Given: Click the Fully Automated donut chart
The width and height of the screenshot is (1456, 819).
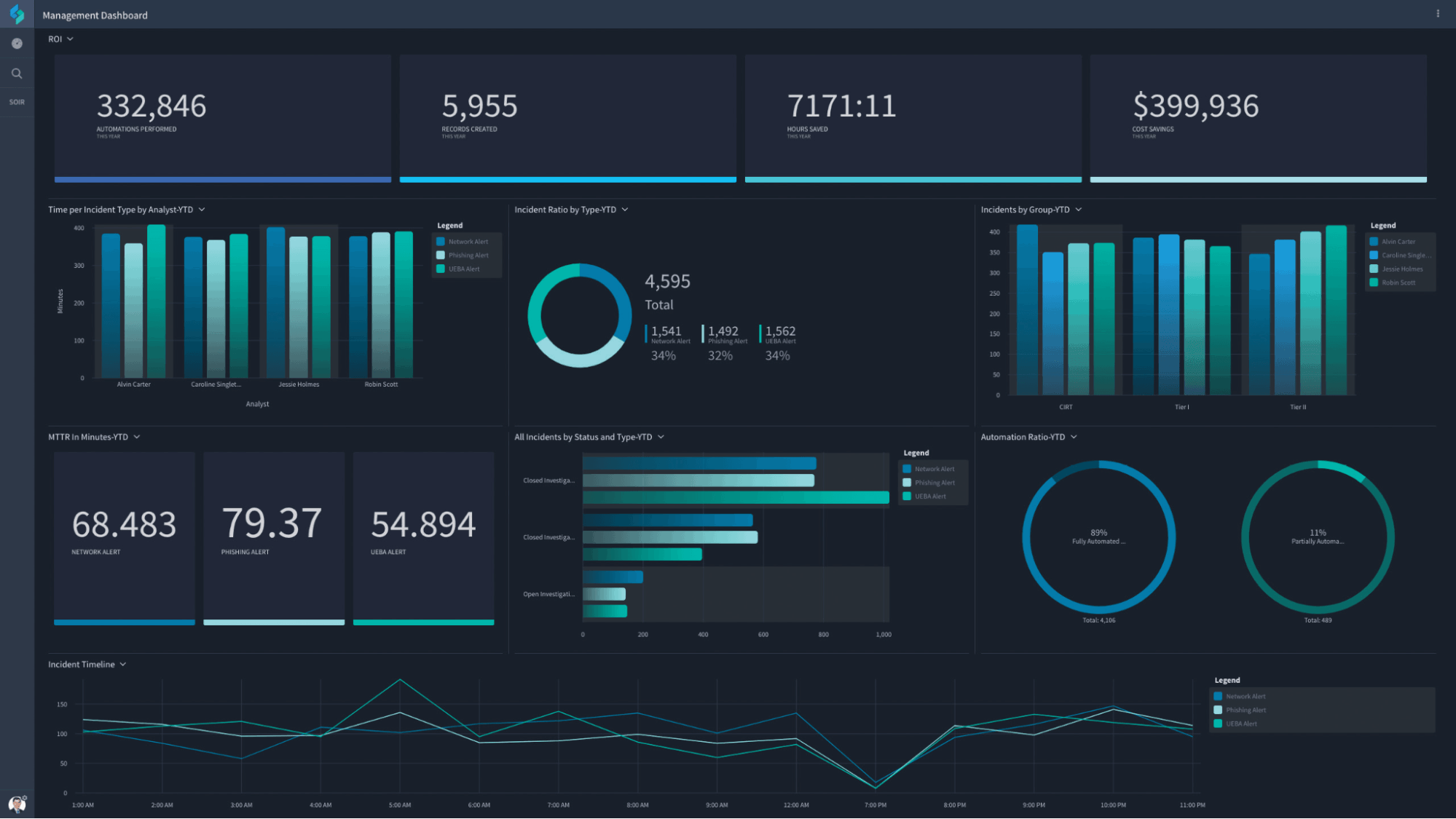Looking at the screenshot, I should tap(1098, 537).
